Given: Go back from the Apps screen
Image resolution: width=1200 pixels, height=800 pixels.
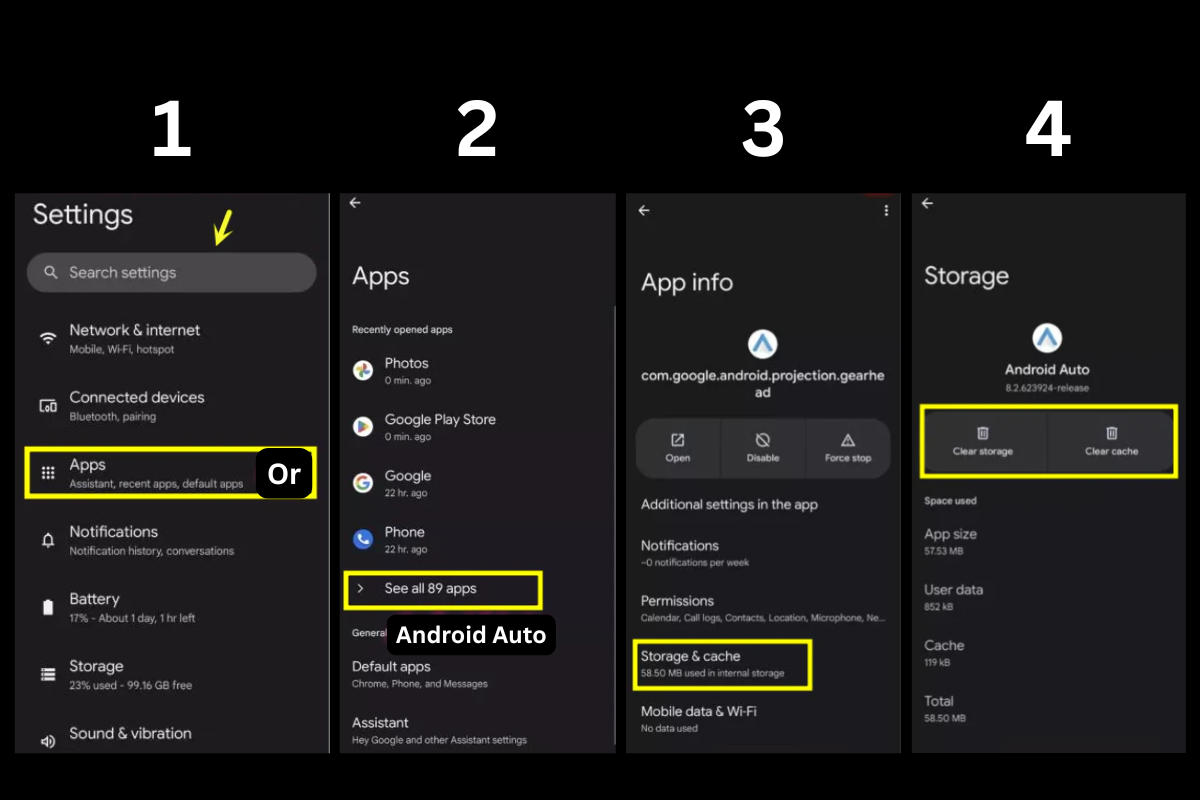Looking at the screenshot, I should click(355, 203).
